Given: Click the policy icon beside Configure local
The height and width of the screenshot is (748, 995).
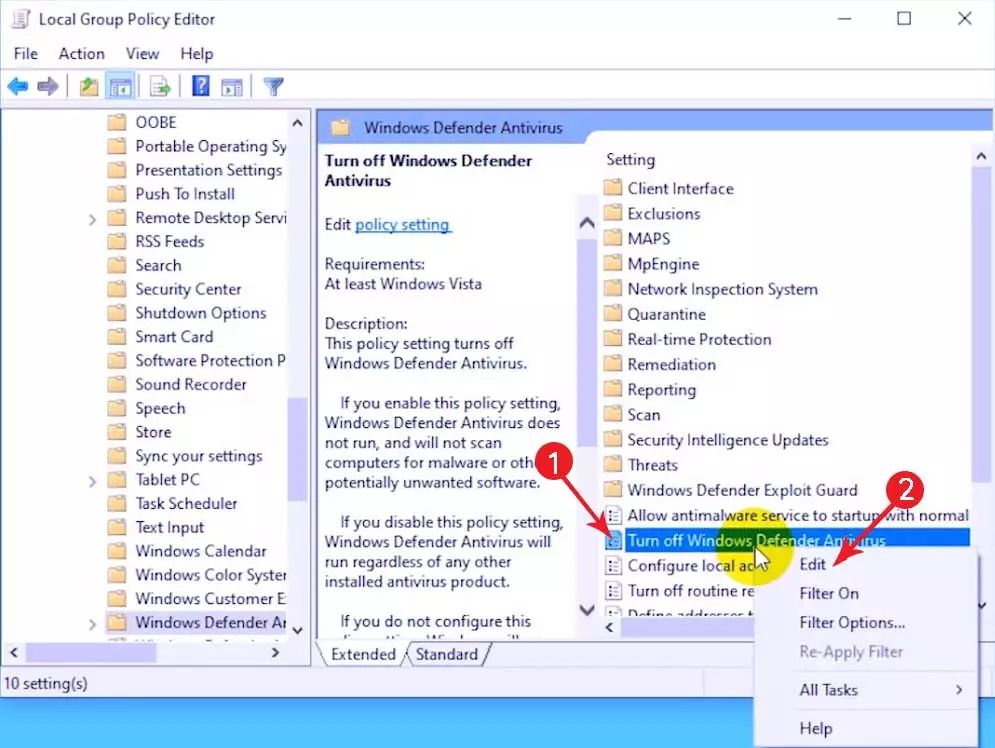Looking at the screenshot, I should (x=613, y=565).
